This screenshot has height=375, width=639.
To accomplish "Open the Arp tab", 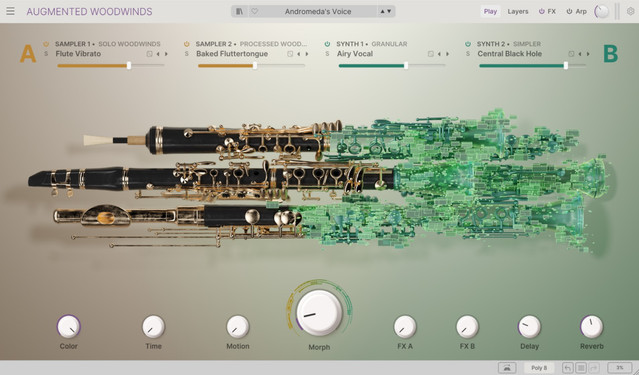I will (x=581, y=11).
